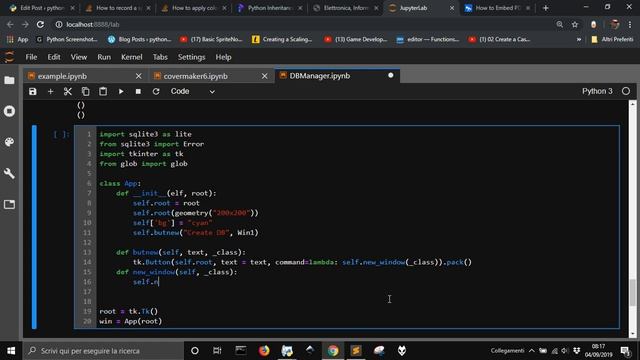Switch to Python Inheritance browser tab

coord(270,8)
